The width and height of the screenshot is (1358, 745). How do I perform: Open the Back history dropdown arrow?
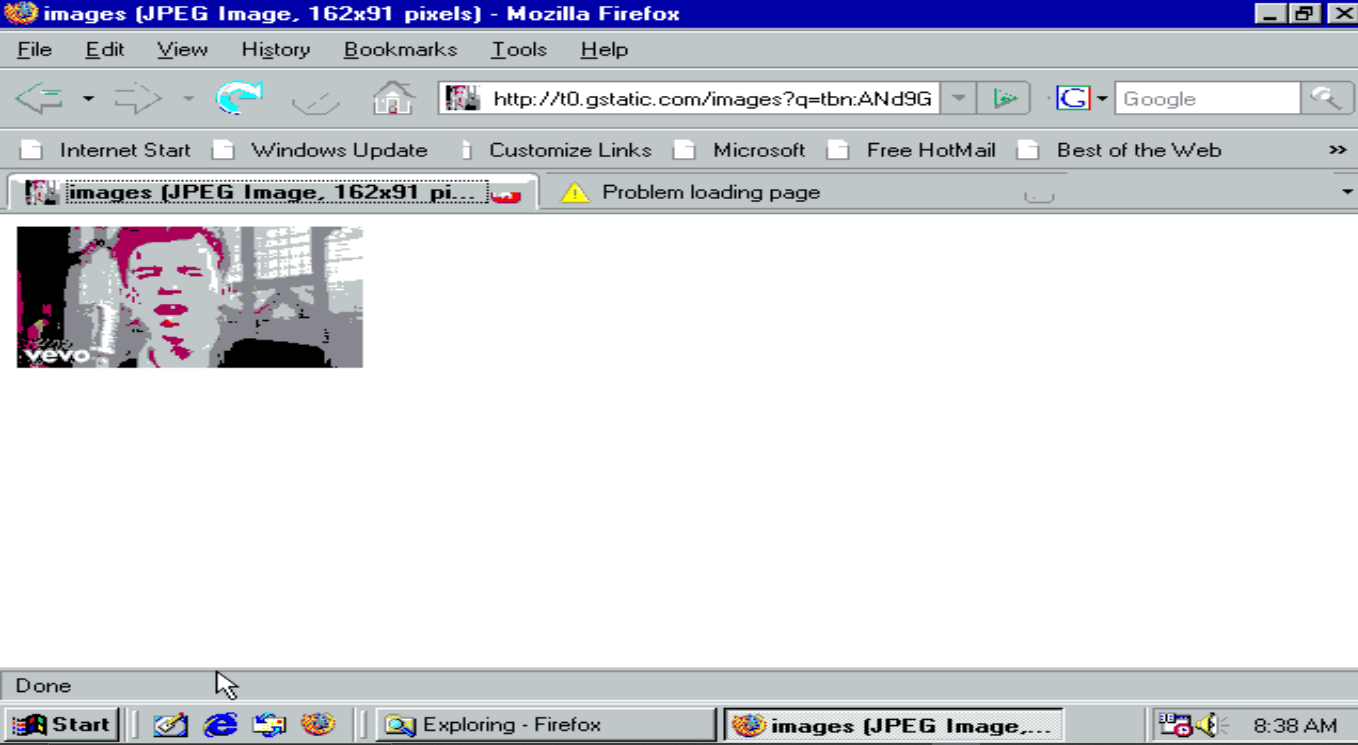tap(88, 99)
